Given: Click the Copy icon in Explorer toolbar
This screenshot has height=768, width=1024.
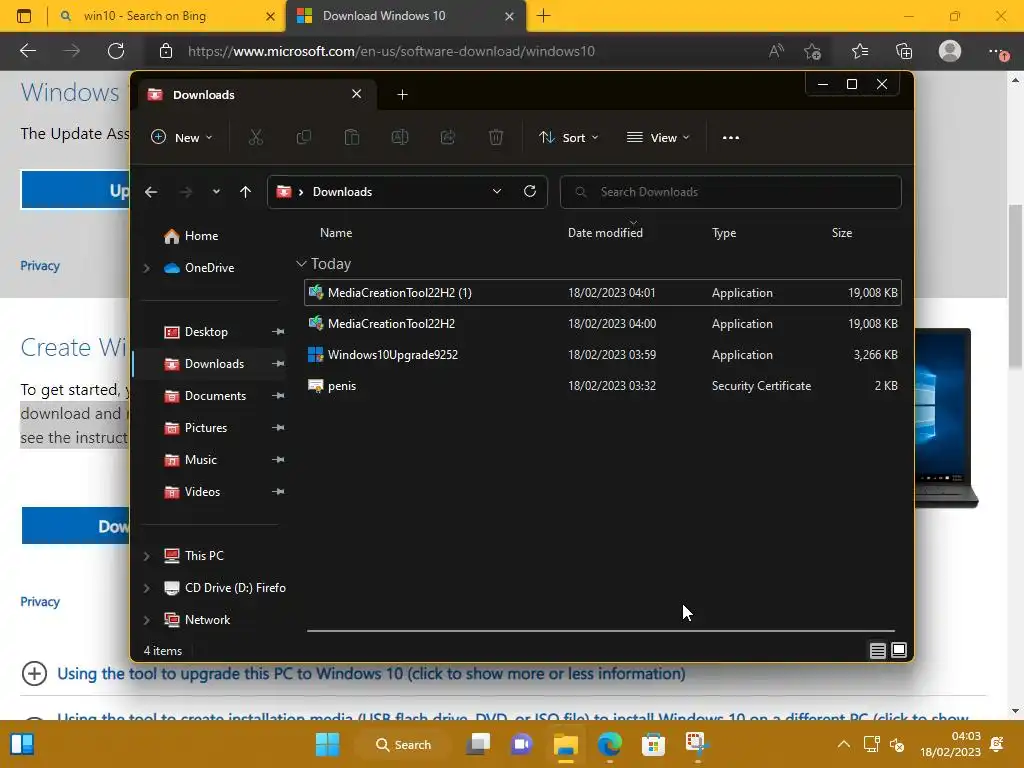Looking at the screenshot, I should coord(304,137).
